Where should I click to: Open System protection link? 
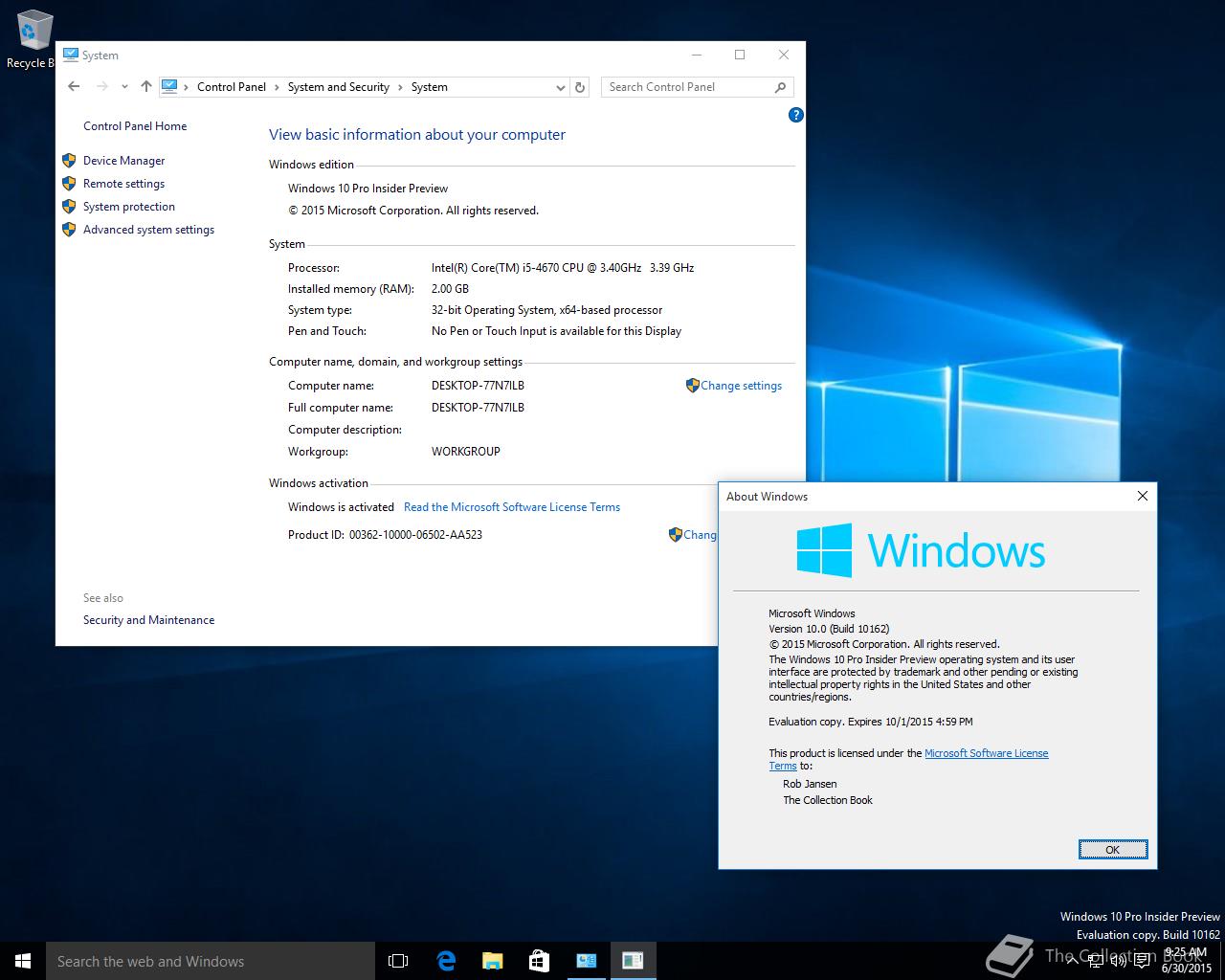(129, 207)
